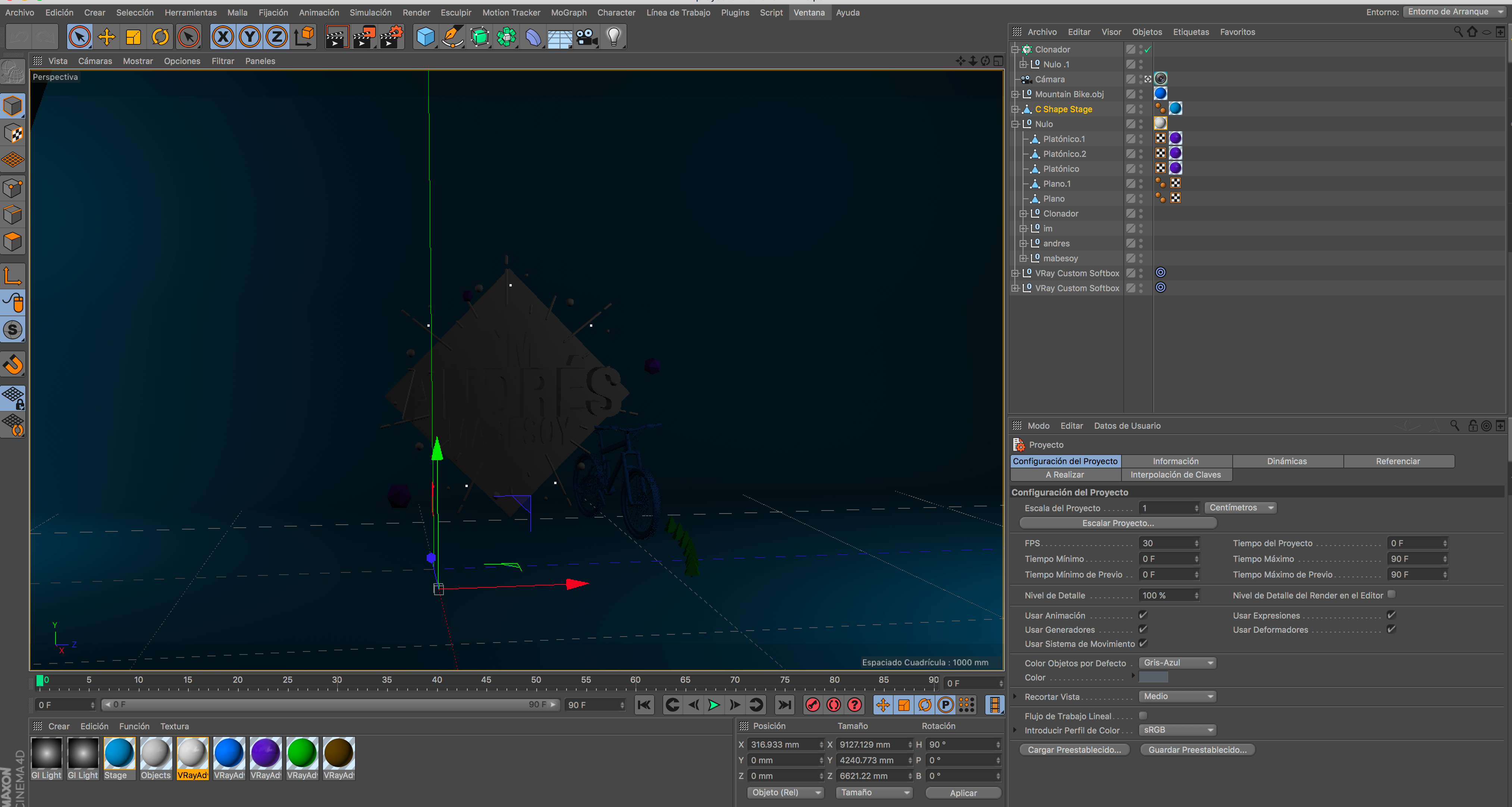This screenshot has width=1512, height=807.
Task: Expand Mountain Bike.obj tree node
Action: [1016, 94]
